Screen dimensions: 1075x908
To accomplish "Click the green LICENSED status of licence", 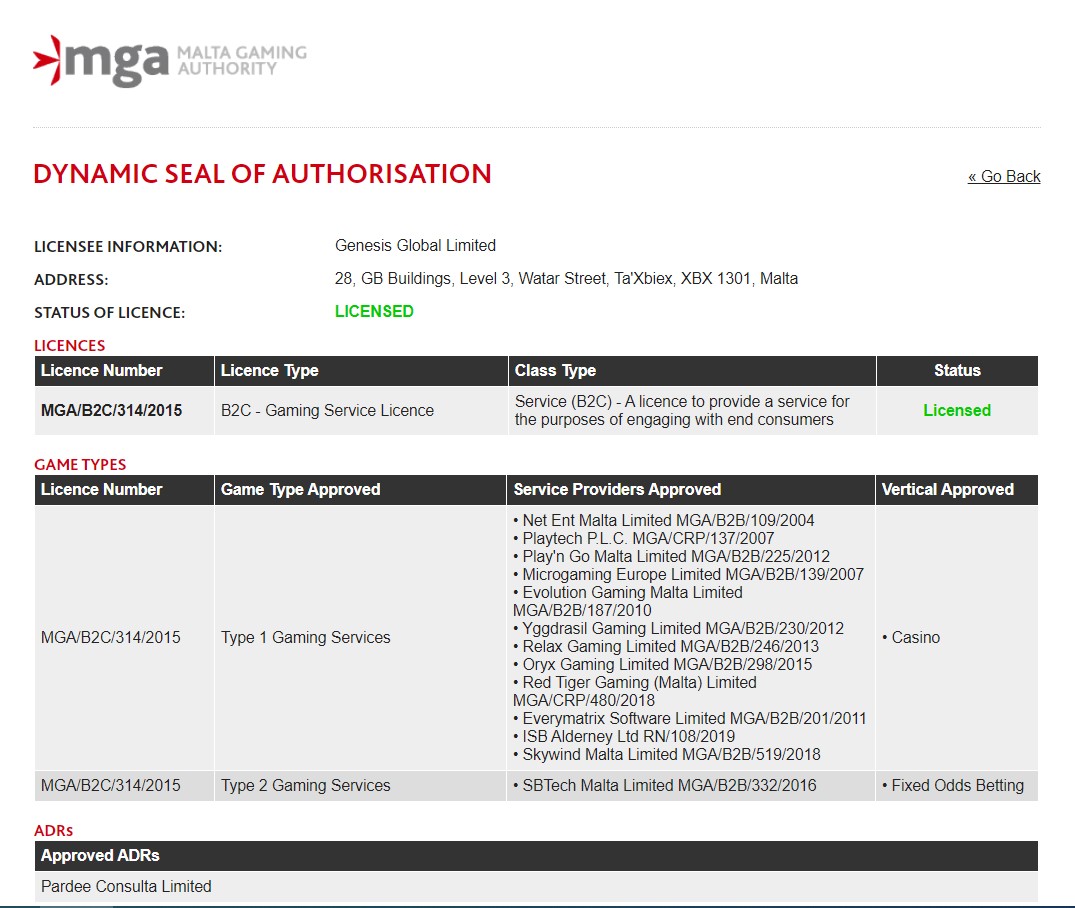I will 374,311.
